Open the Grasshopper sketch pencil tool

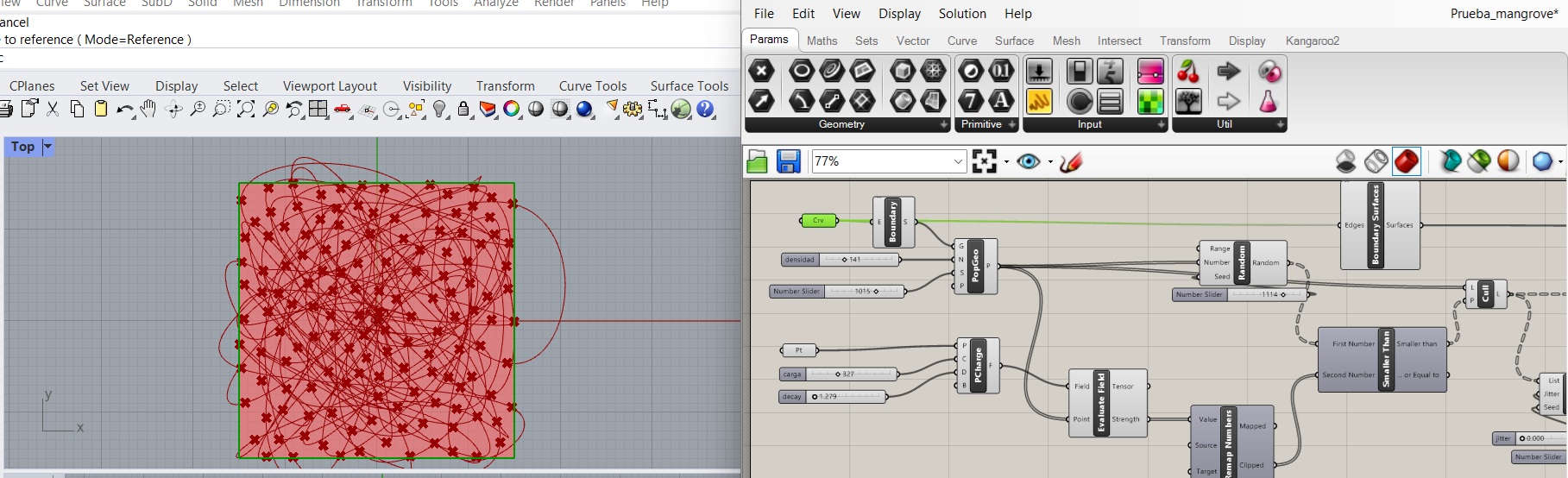pyautogui.click(x=1071, y=161)
